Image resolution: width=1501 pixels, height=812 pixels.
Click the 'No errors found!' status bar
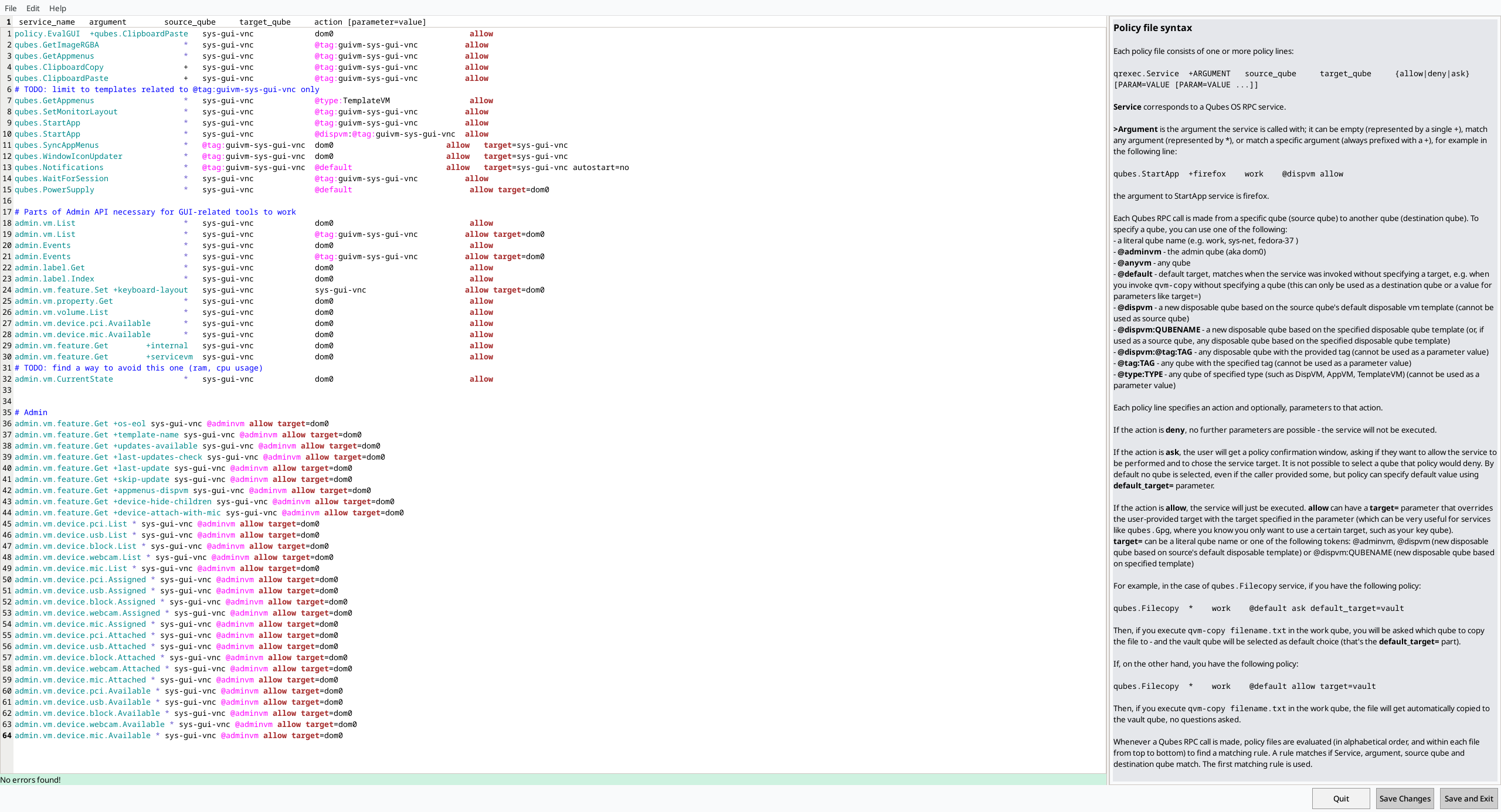point(30,780)
